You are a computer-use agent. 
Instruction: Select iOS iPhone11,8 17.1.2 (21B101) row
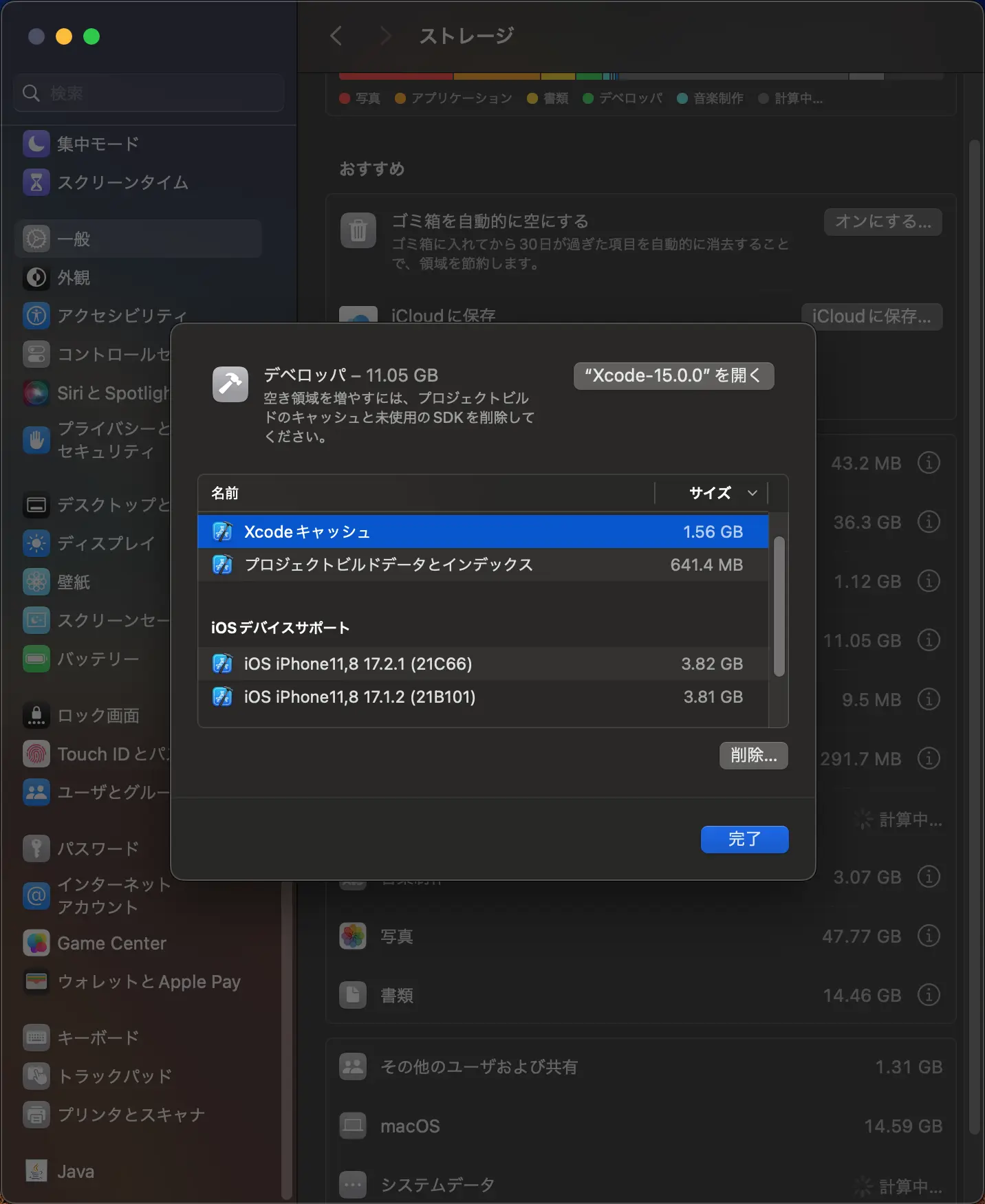483,697
